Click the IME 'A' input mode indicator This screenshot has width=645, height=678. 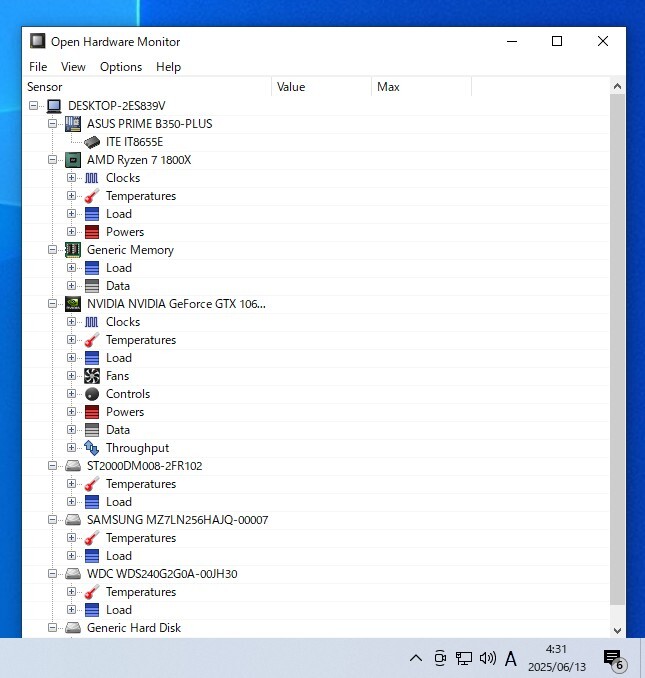pyautogui.click(x=511, y=659)
